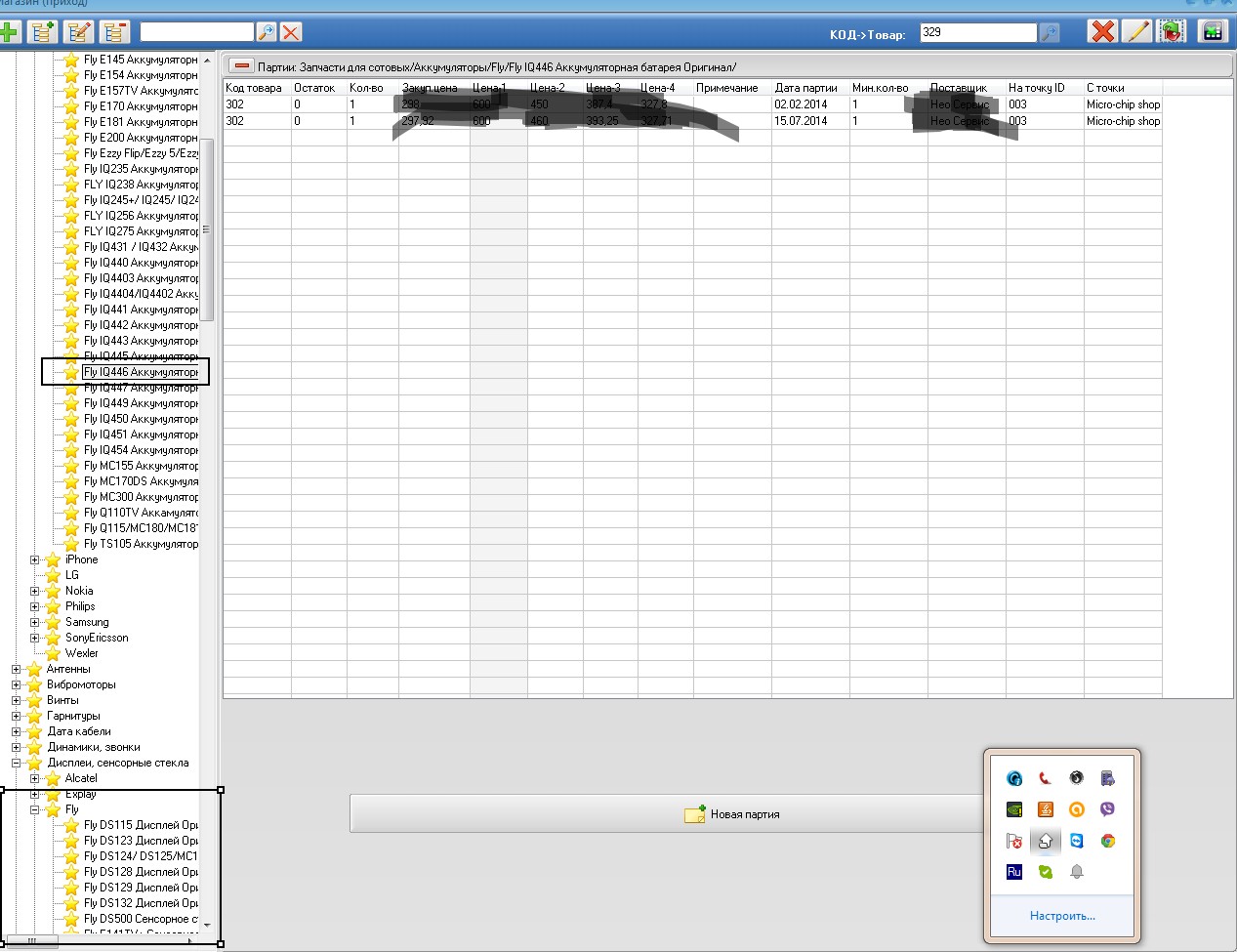Click the edit category pencil-list icon
The height and width of the screenshot is (952, 1237).
[x=79, y=32]
